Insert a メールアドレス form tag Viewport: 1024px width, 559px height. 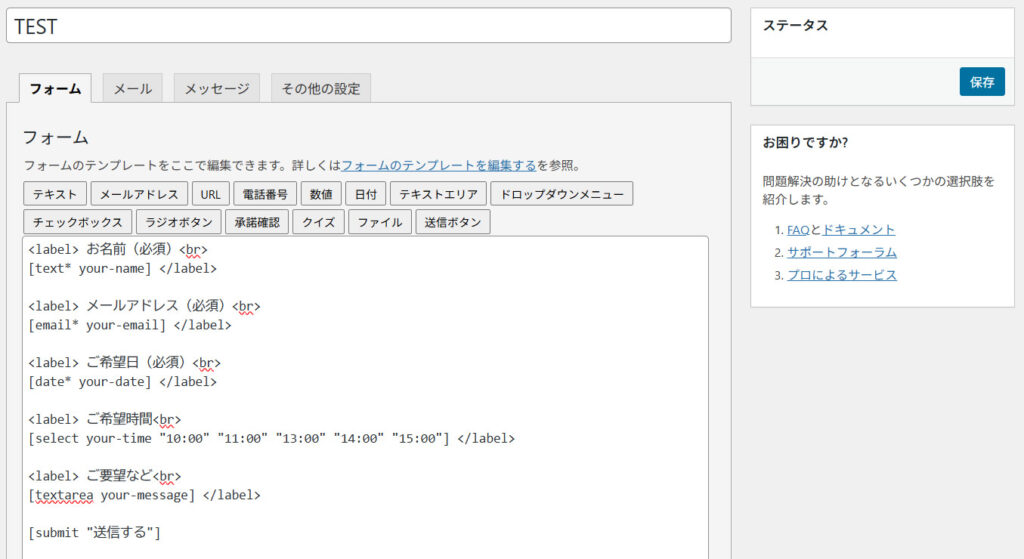point(139,194)
